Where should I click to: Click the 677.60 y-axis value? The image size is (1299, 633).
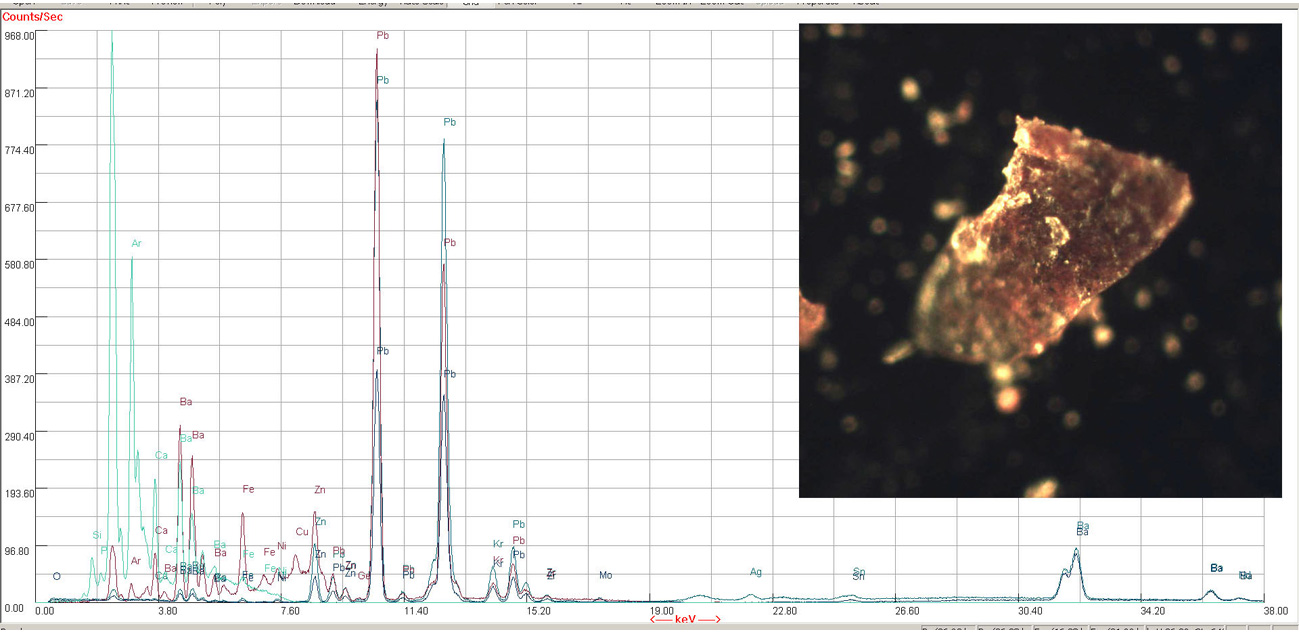click(x=21, y=207)
